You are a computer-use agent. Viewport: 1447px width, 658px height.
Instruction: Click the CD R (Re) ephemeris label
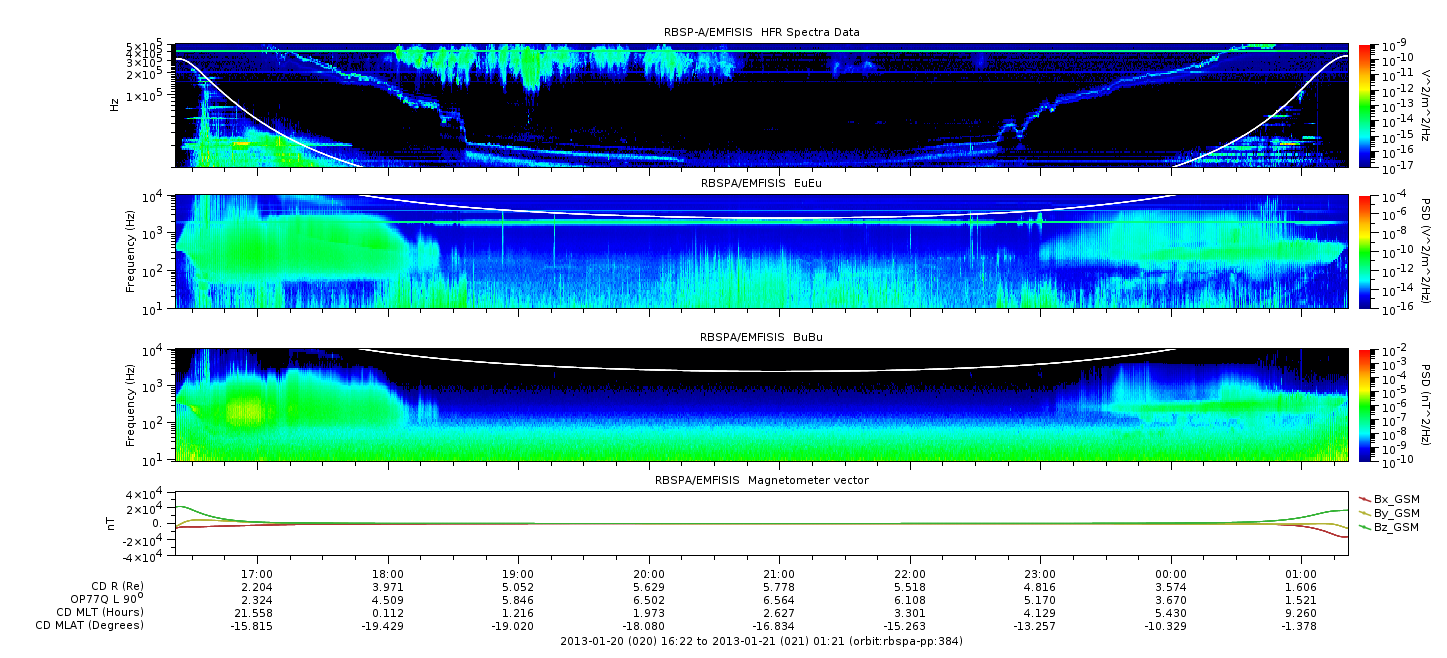(x=113, y=587)
